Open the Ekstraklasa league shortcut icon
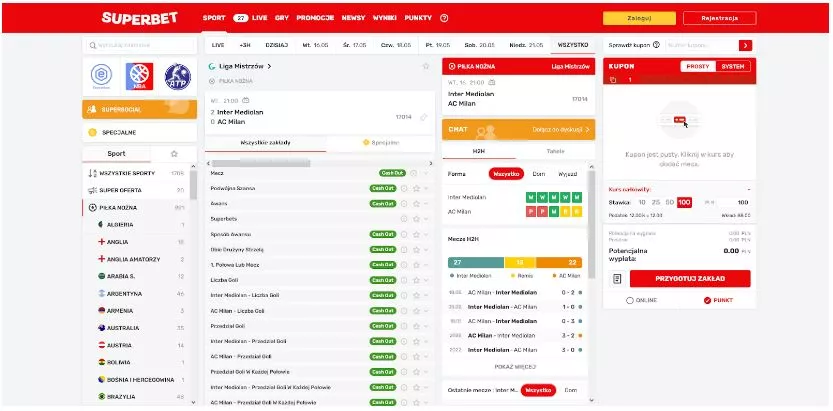Viewport: 833px width, 411px height. tap(101, 76)
